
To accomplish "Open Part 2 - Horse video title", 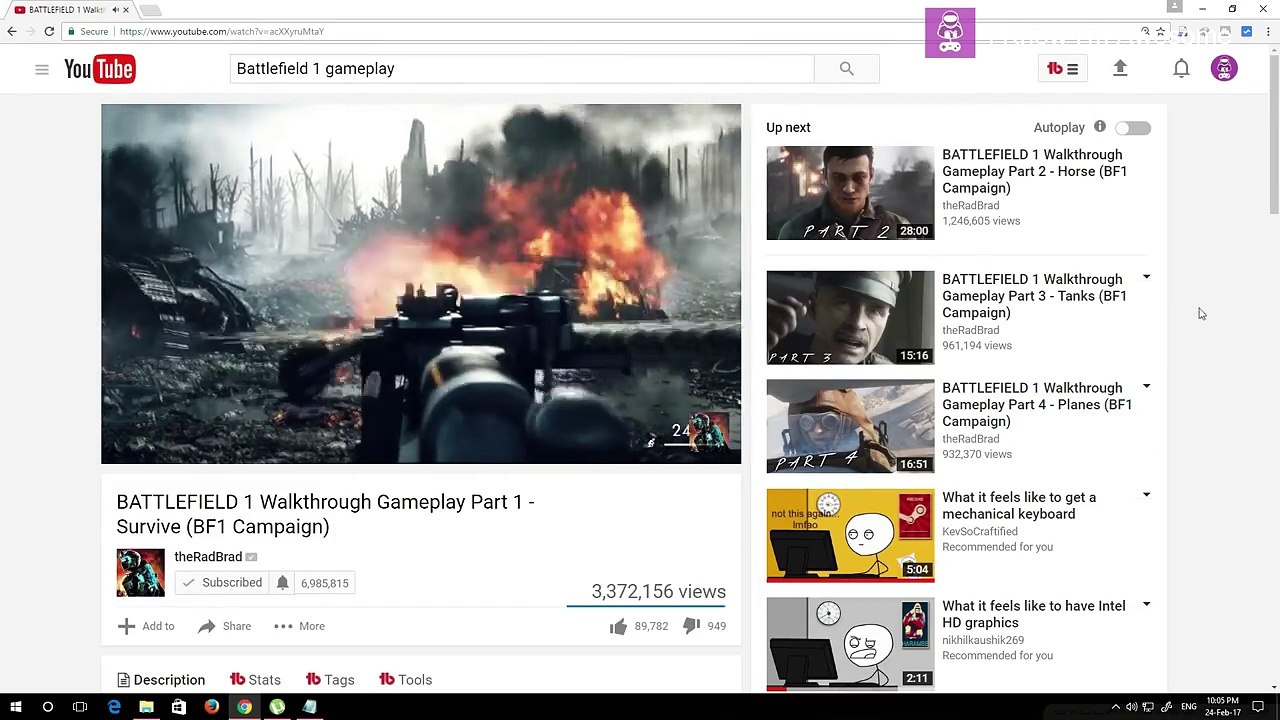I will tap(1035, 171).
